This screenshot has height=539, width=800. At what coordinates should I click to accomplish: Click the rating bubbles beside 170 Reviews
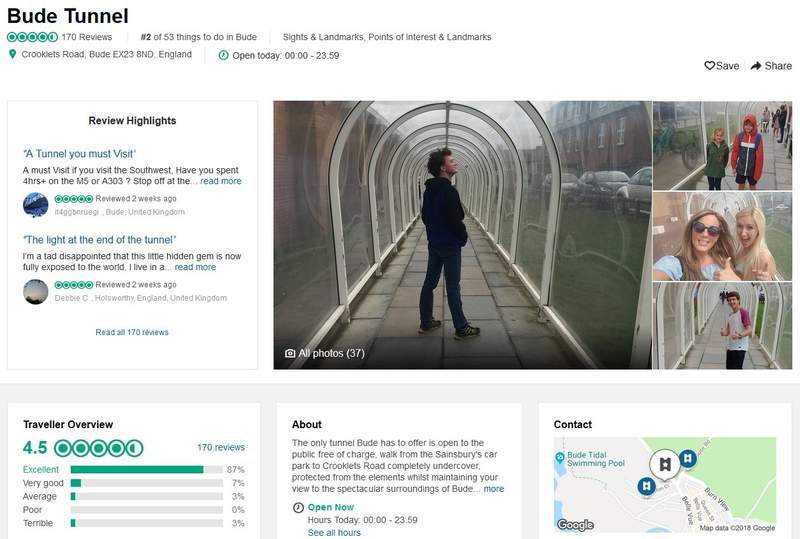32,37
